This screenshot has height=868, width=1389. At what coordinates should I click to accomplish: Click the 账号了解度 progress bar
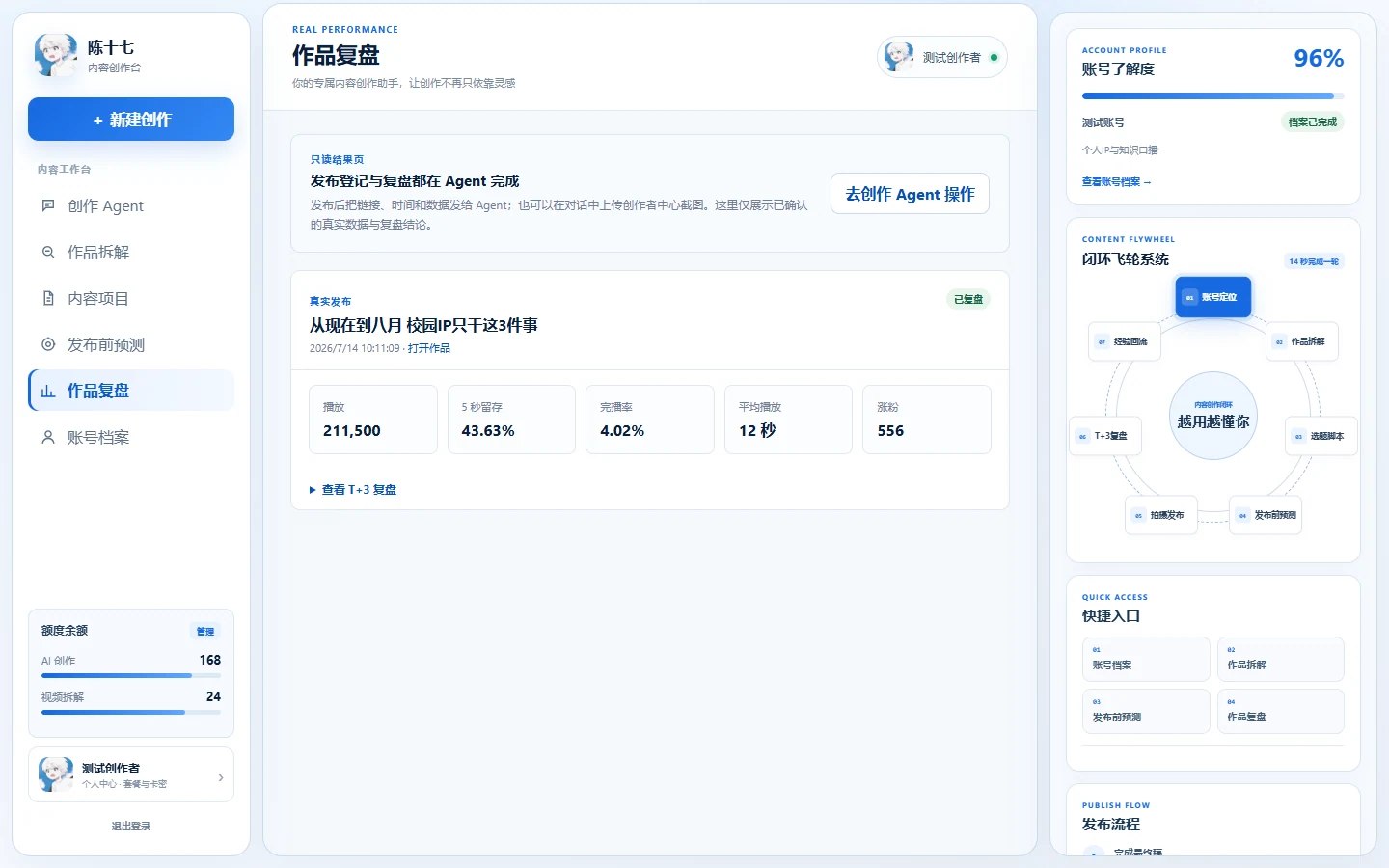tap(1213, 96)
